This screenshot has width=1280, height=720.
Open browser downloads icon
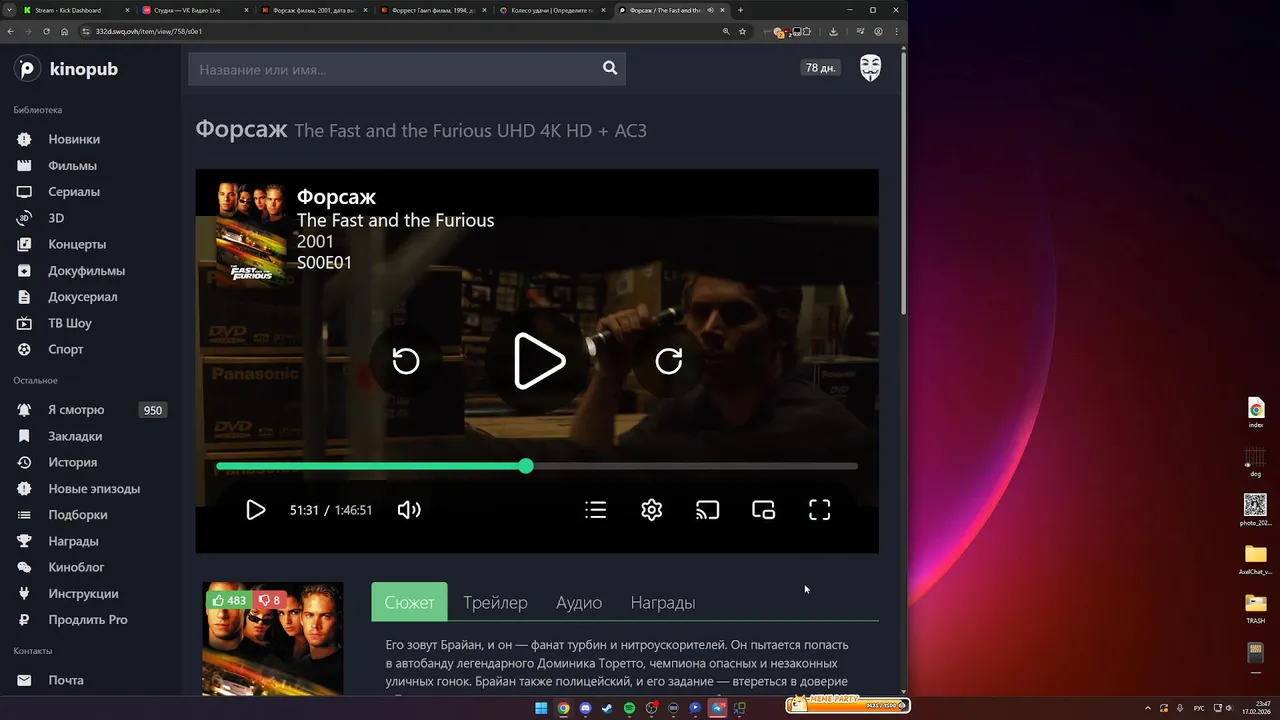[x=833, y=31]
